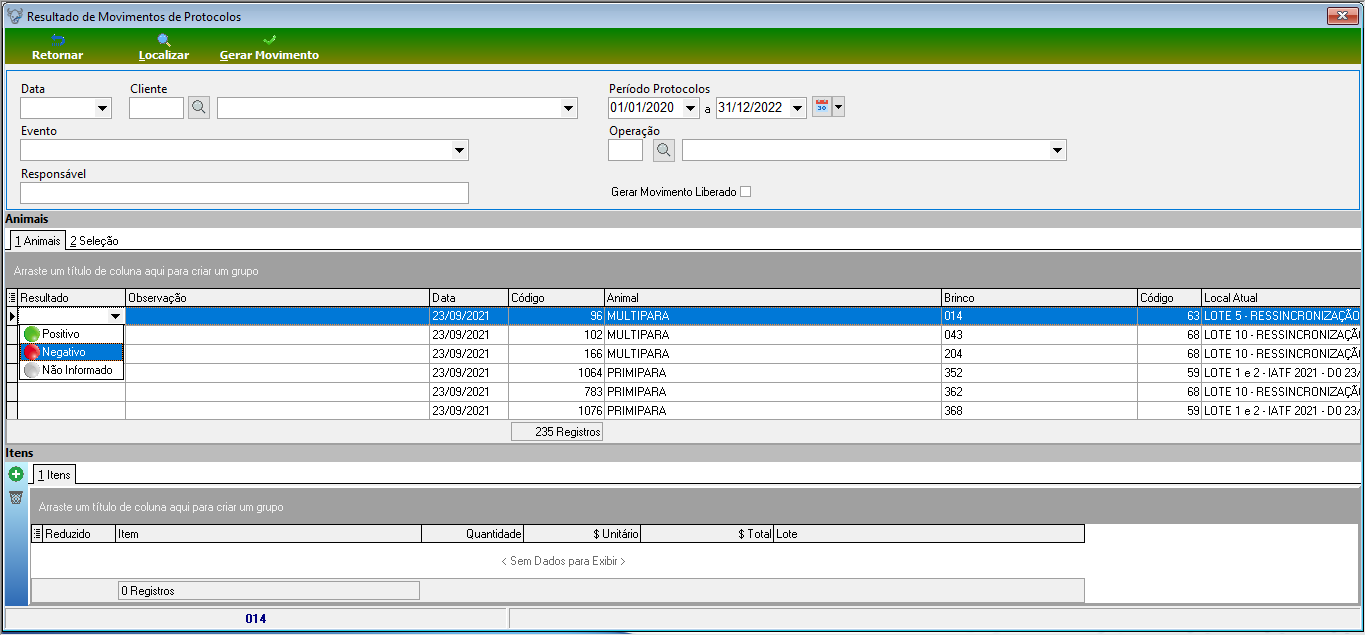
Task: Click animal code cell 1064
Action: click(557, 372)
